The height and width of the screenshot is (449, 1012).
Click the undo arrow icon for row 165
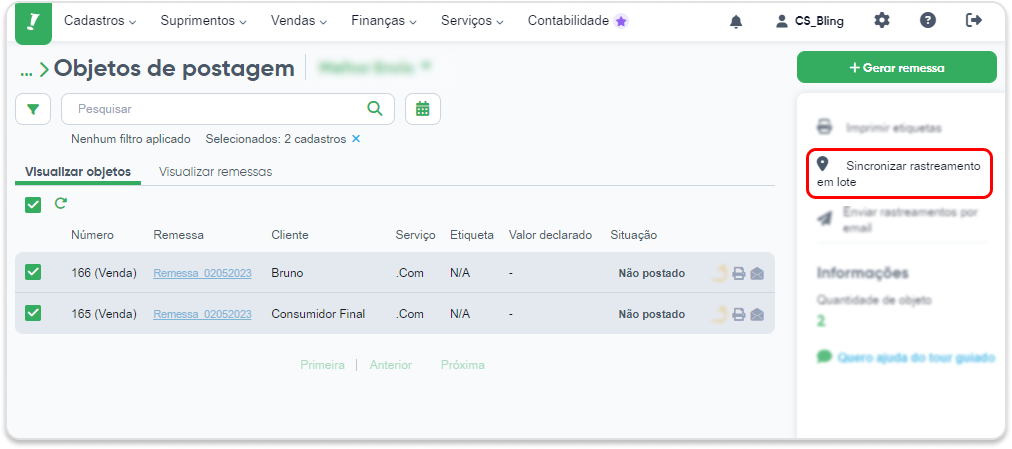click(x=720, y=315)
